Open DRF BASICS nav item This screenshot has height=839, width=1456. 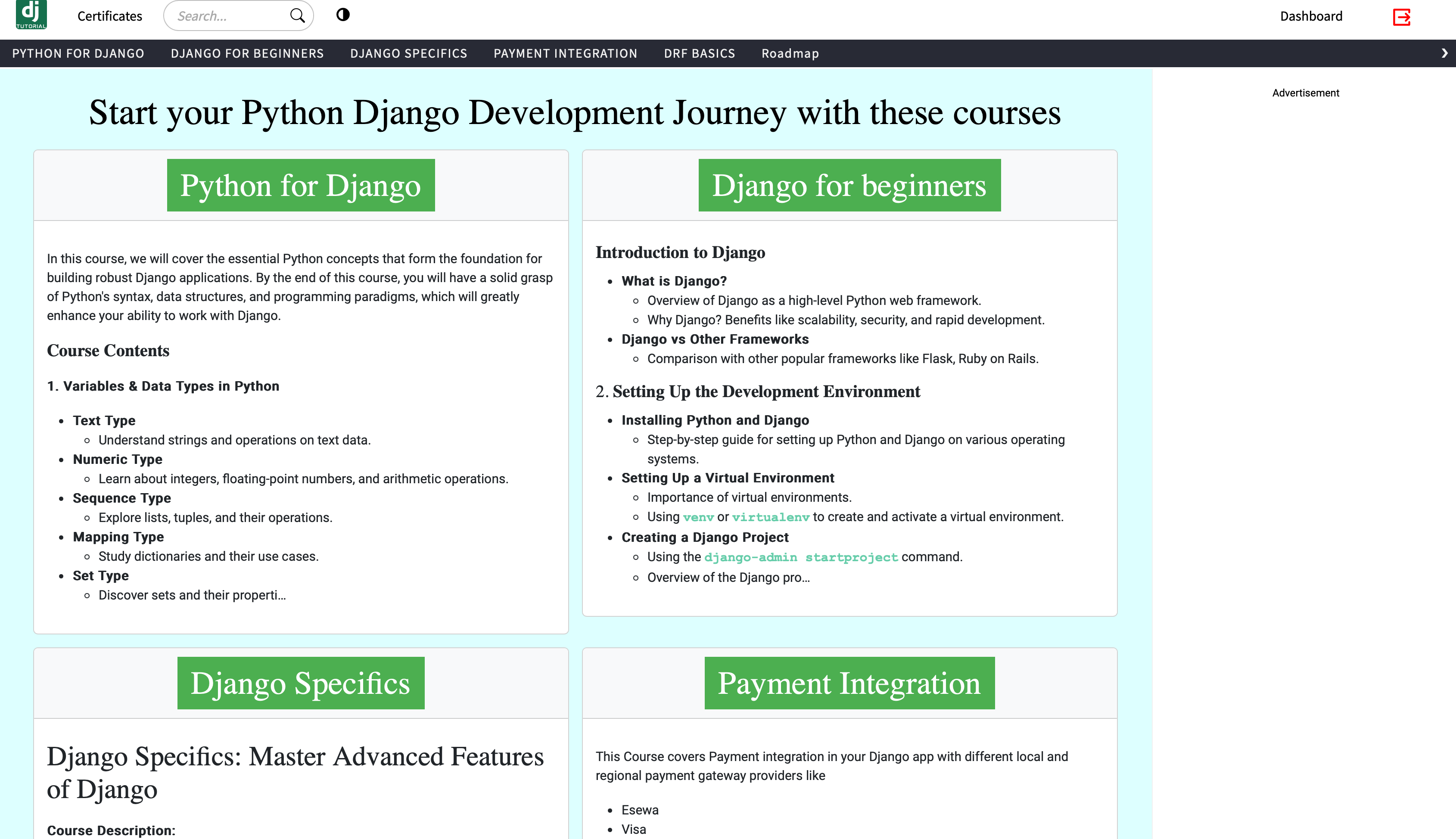point(699,53)
